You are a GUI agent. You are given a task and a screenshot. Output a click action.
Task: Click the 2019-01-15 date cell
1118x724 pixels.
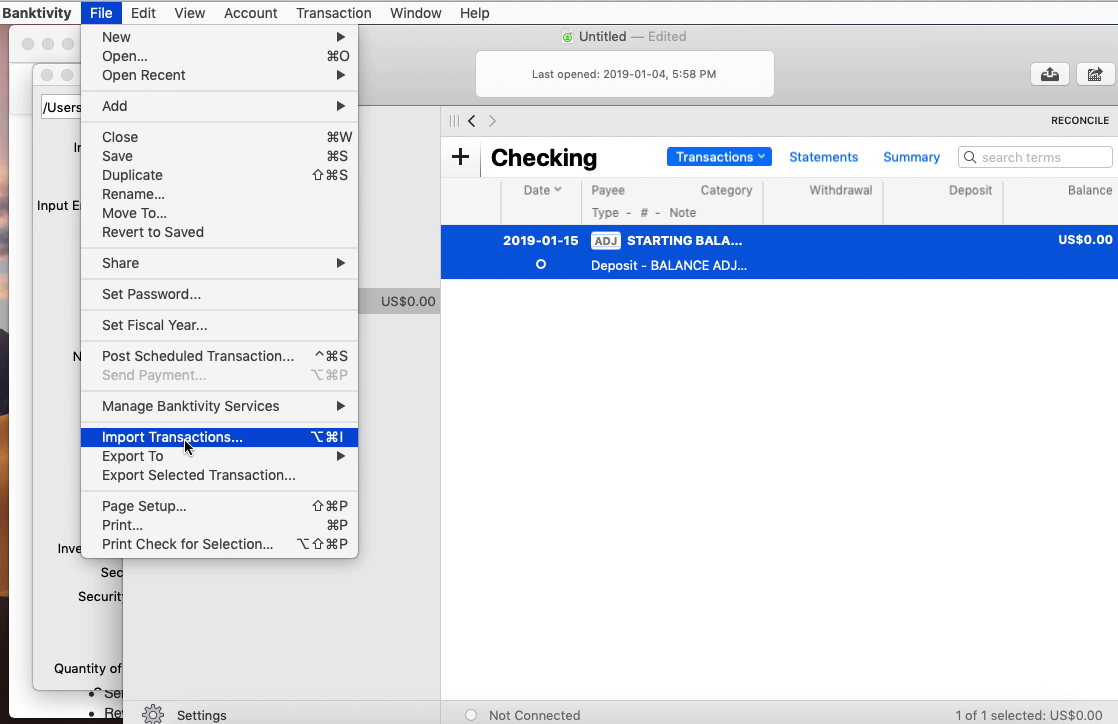tap(540, 241)
